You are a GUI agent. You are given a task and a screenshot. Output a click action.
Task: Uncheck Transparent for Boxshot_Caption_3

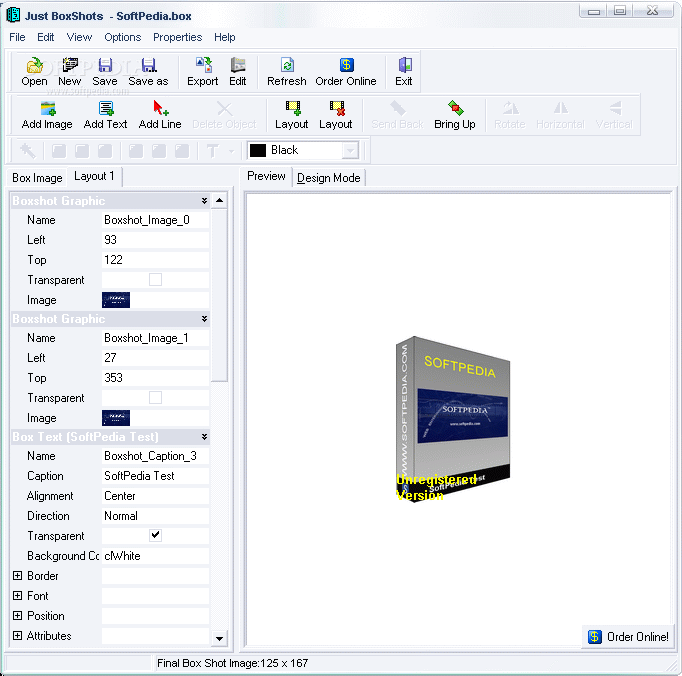[x=155, y=535]
